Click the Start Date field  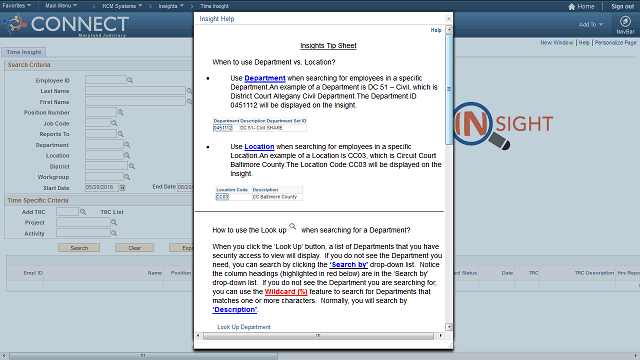point(102,187)
